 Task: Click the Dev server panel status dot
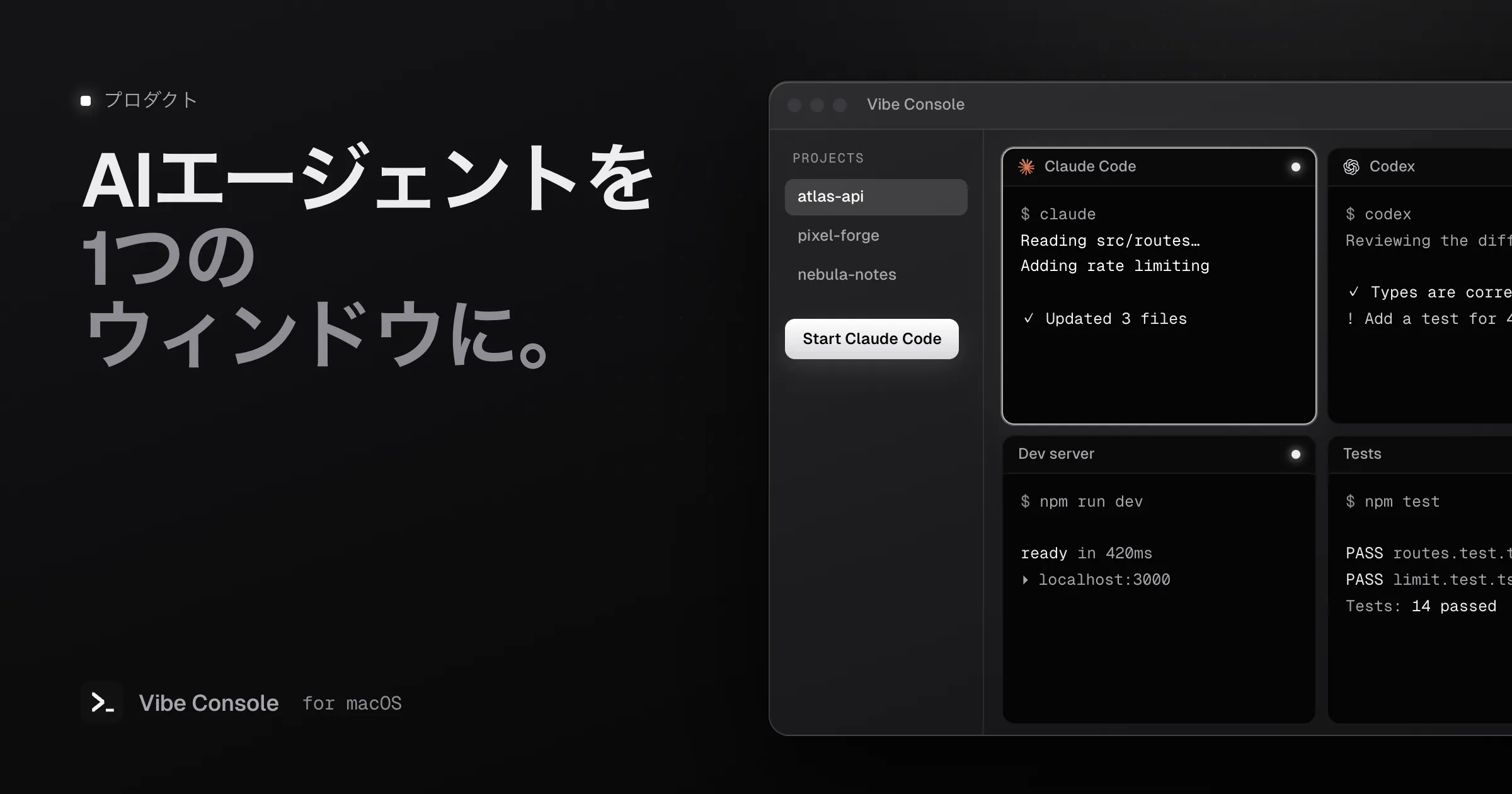[1295, 454]
